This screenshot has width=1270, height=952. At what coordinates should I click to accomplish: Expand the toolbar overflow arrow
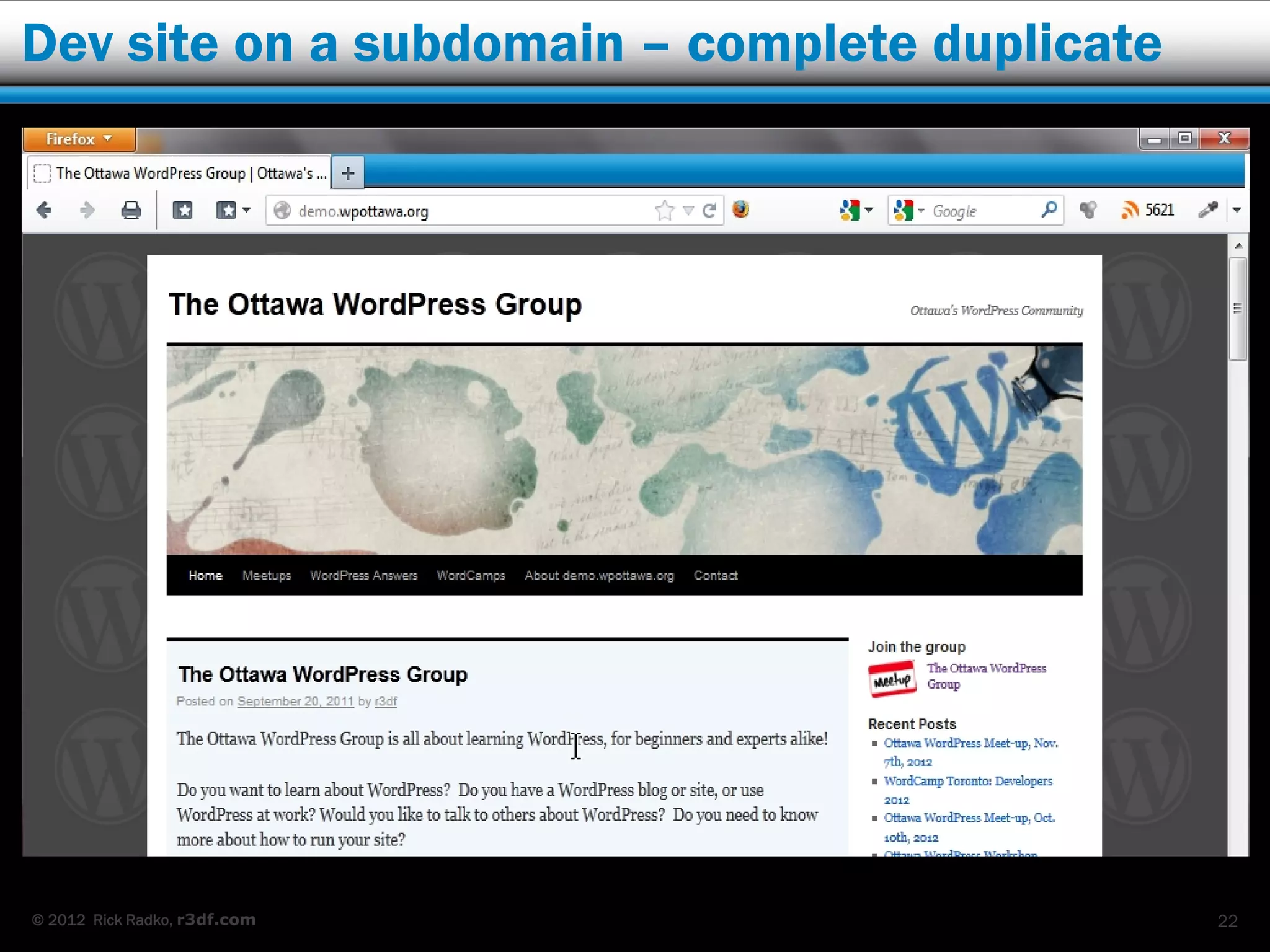pos(1237,210)
